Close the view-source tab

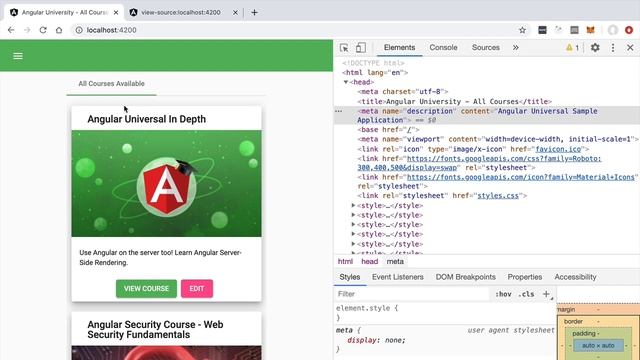click(235, 13)
